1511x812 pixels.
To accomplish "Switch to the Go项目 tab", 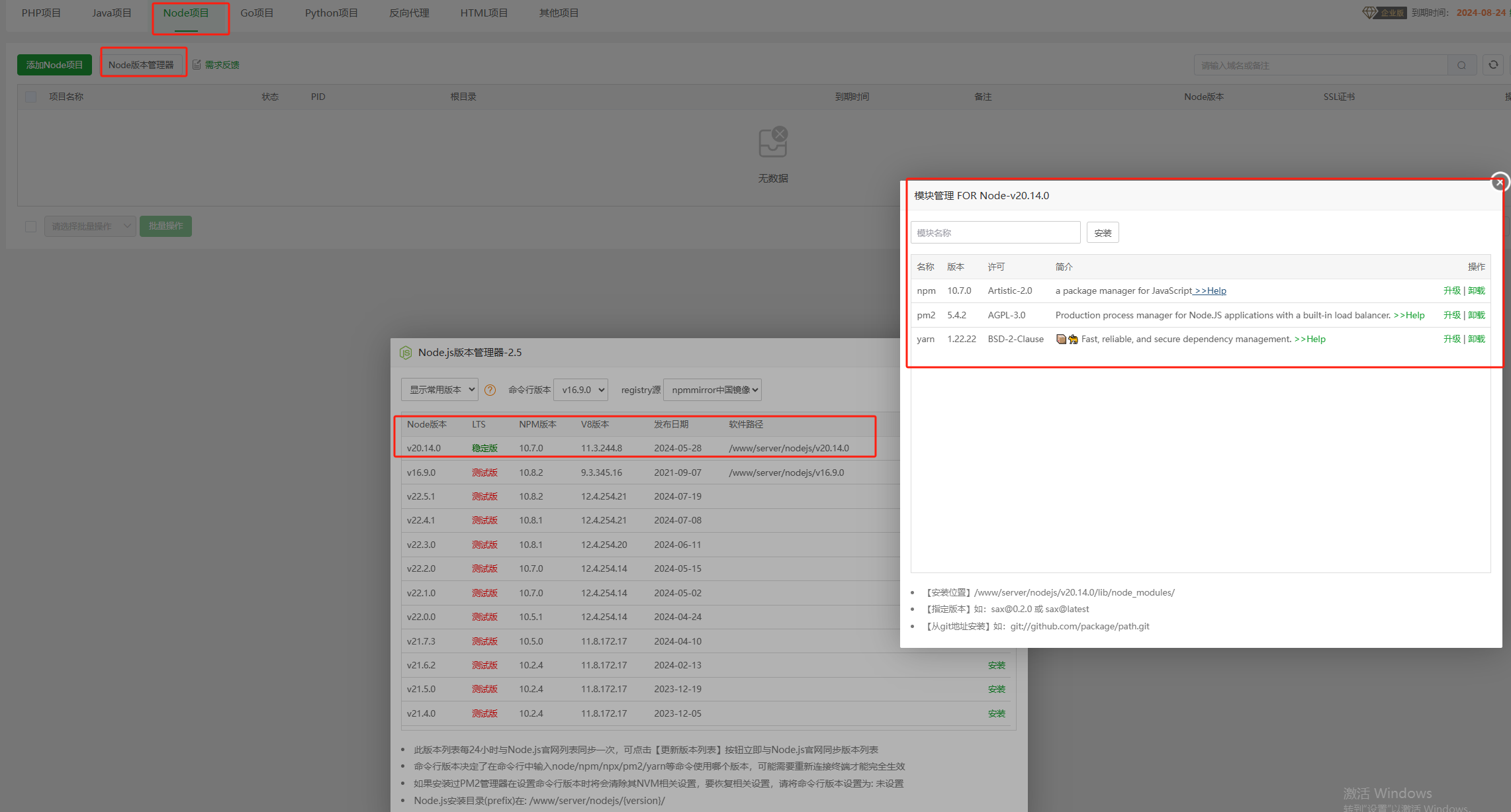I will click(x=257, y=13).
